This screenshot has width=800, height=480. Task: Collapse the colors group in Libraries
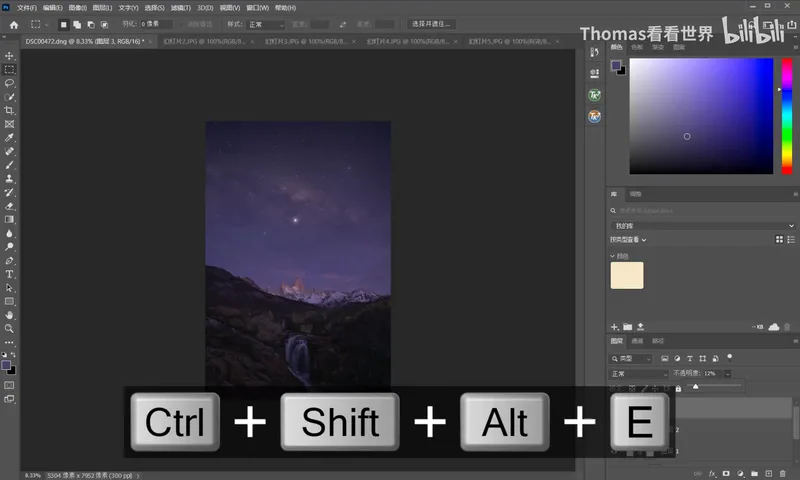coord(612,256)
